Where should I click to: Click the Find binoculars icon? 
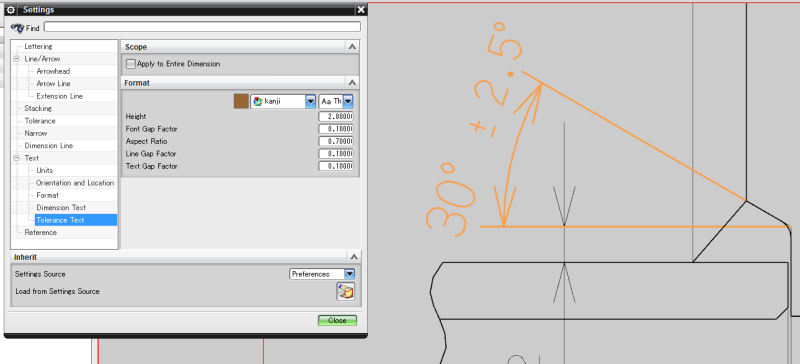(17, 28)
